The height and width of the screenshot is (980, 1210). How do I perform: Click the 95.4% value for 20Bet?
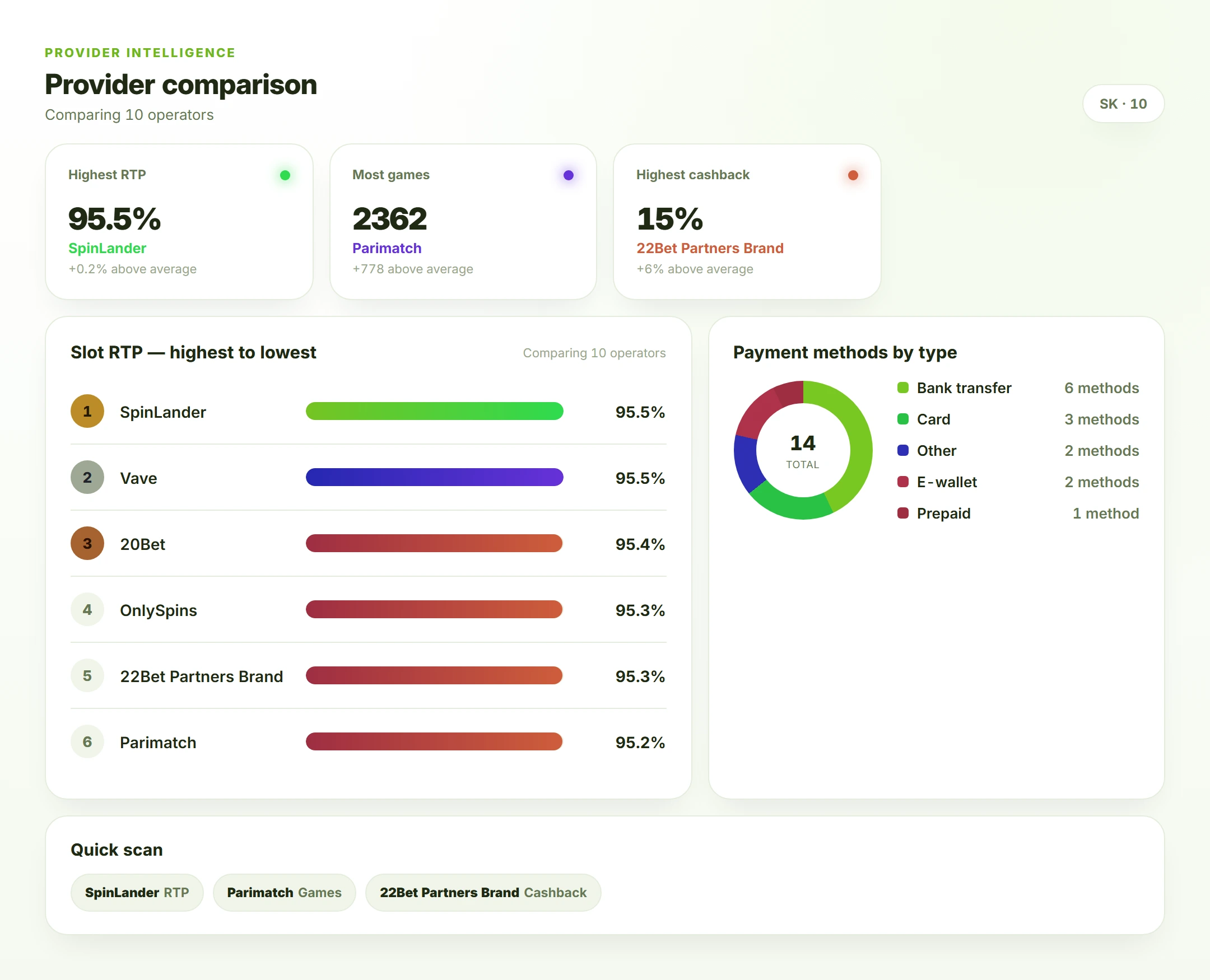click(640, 544)
